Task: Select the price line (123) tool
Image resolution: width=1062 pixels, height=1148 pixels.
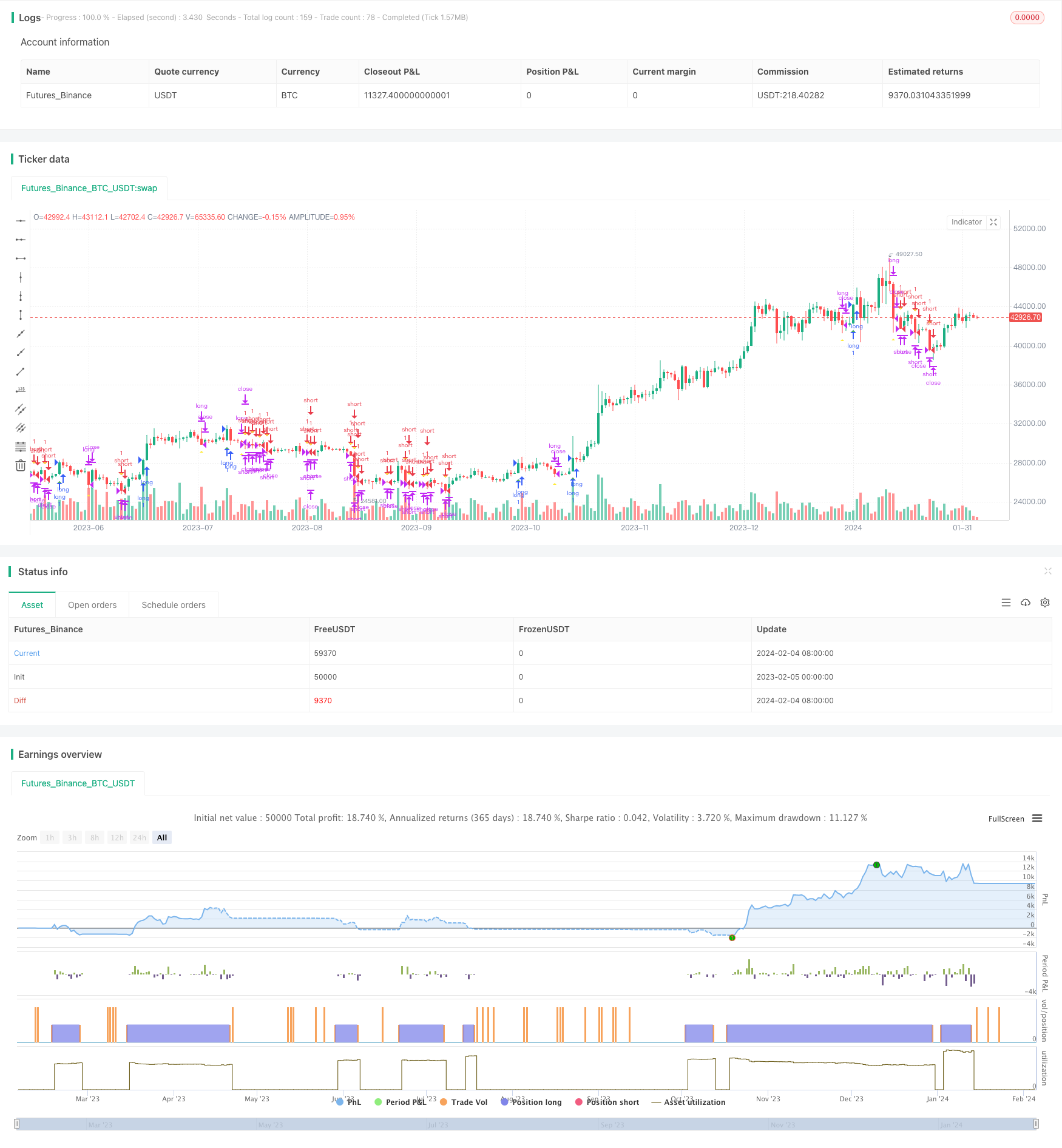Action: pyautogui.click(x=21, y=390)
